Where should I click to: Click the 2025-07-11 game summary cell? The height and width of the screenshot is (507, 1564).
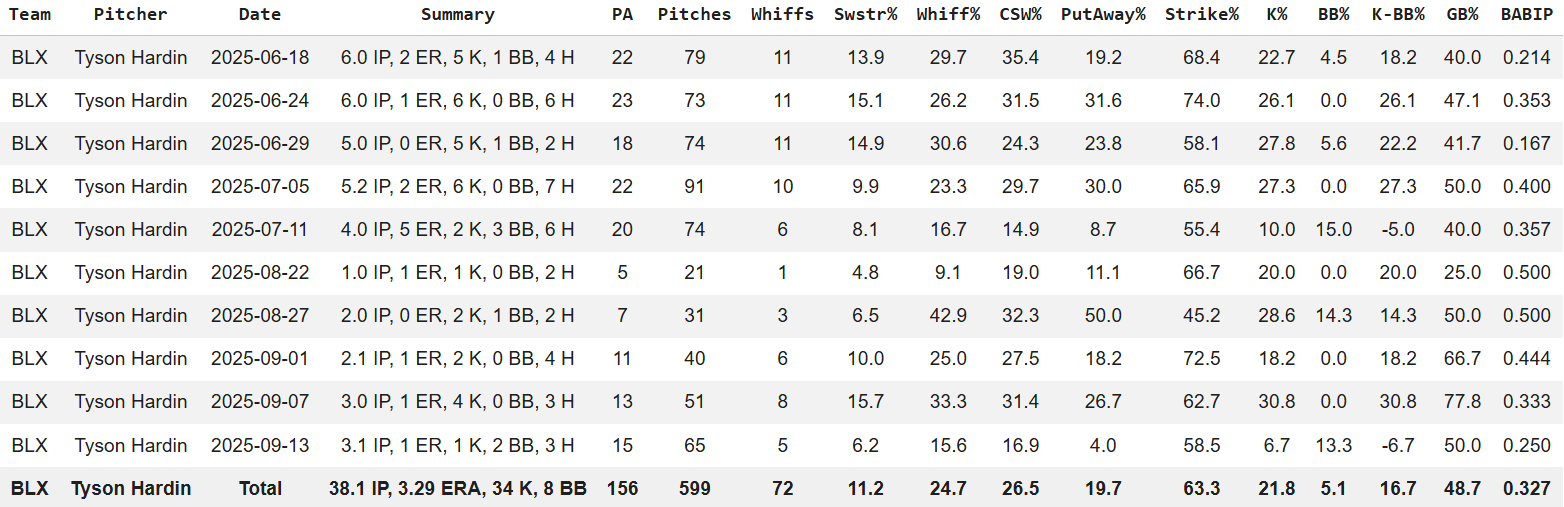[x=457, y=230]
